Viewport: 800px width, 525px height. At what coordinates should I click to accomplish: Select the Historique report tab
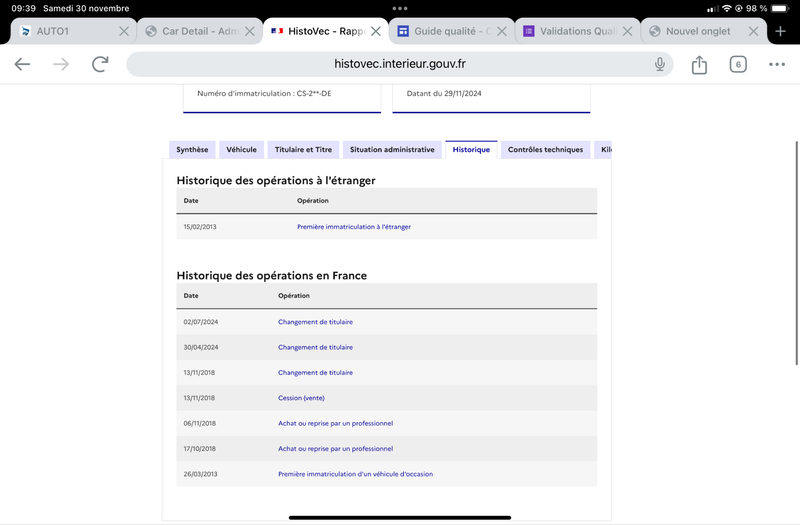[471, 149]
